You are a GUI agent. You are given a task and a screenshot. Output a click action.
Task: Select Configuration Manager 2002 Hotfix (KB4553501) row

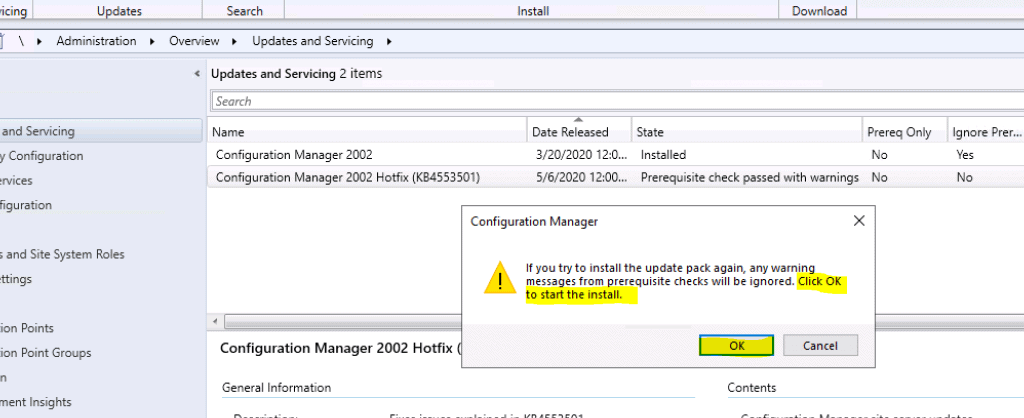point(615,177)
